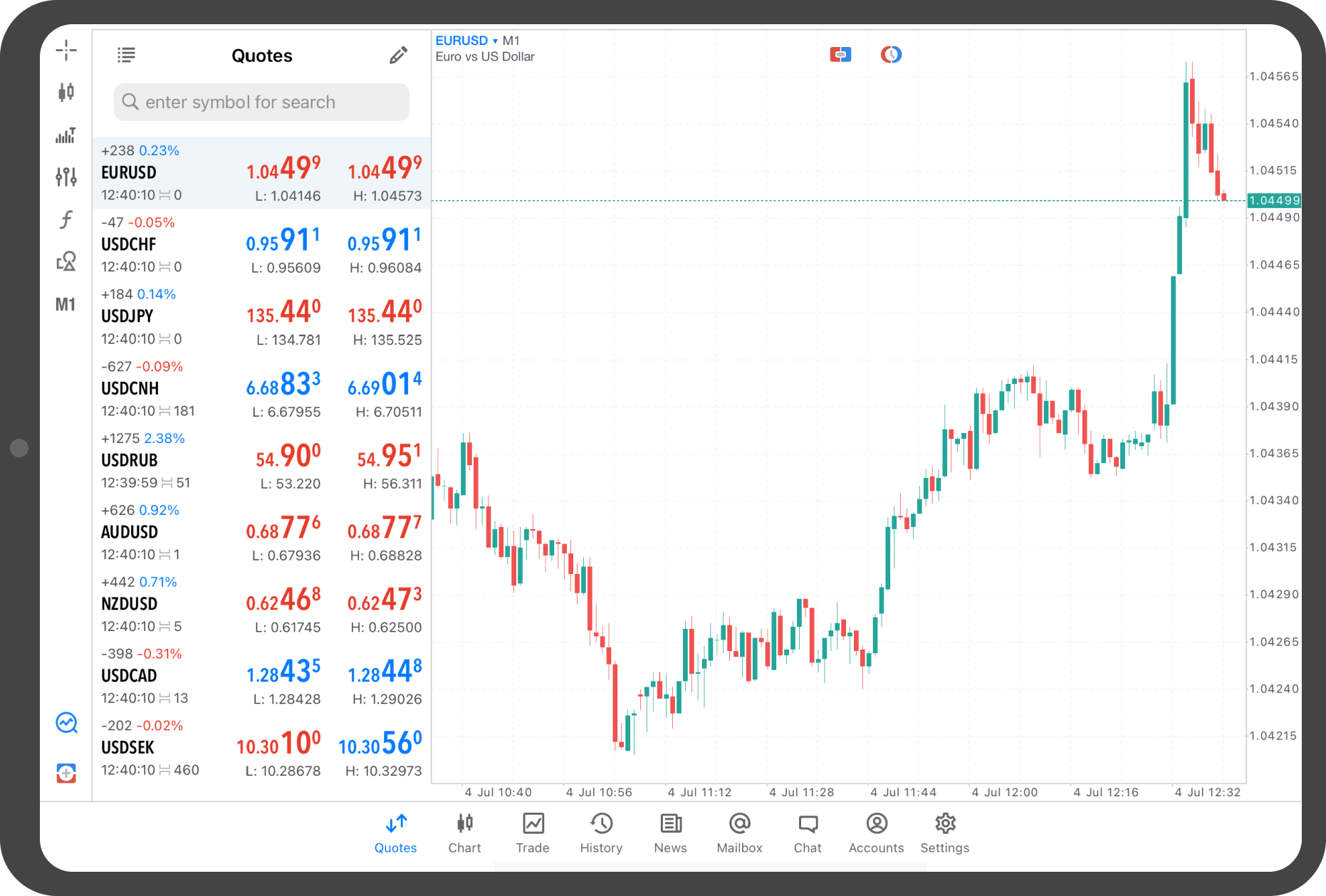This screenshot has height=896, width=1326.
Task: Open the M1 timeframe selector in sidebar
Action: [66, 305]
